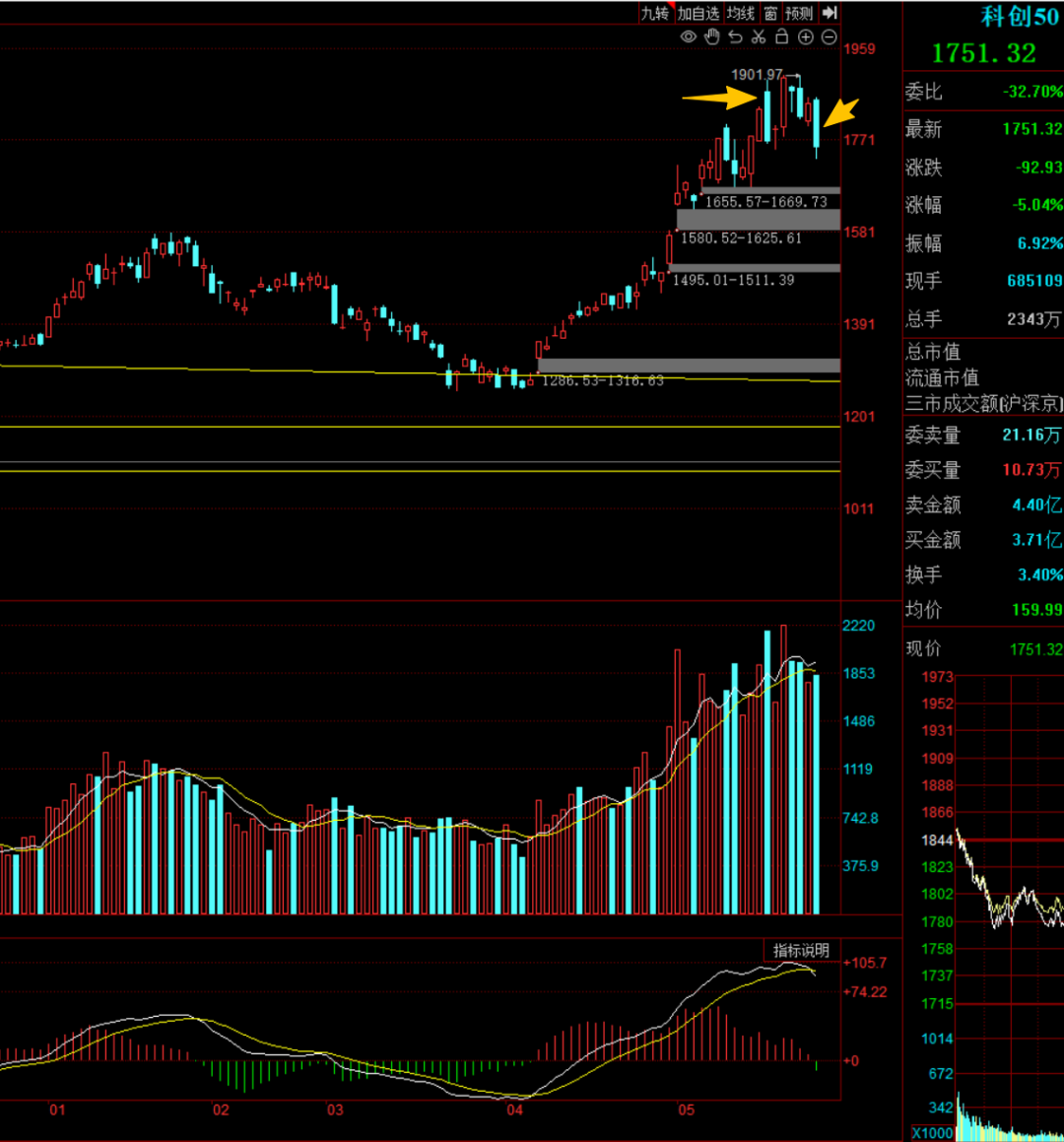1064x1142 pixels.
Task: Jump to latest with right-arrow-bar icon
Action: (830, 13)
